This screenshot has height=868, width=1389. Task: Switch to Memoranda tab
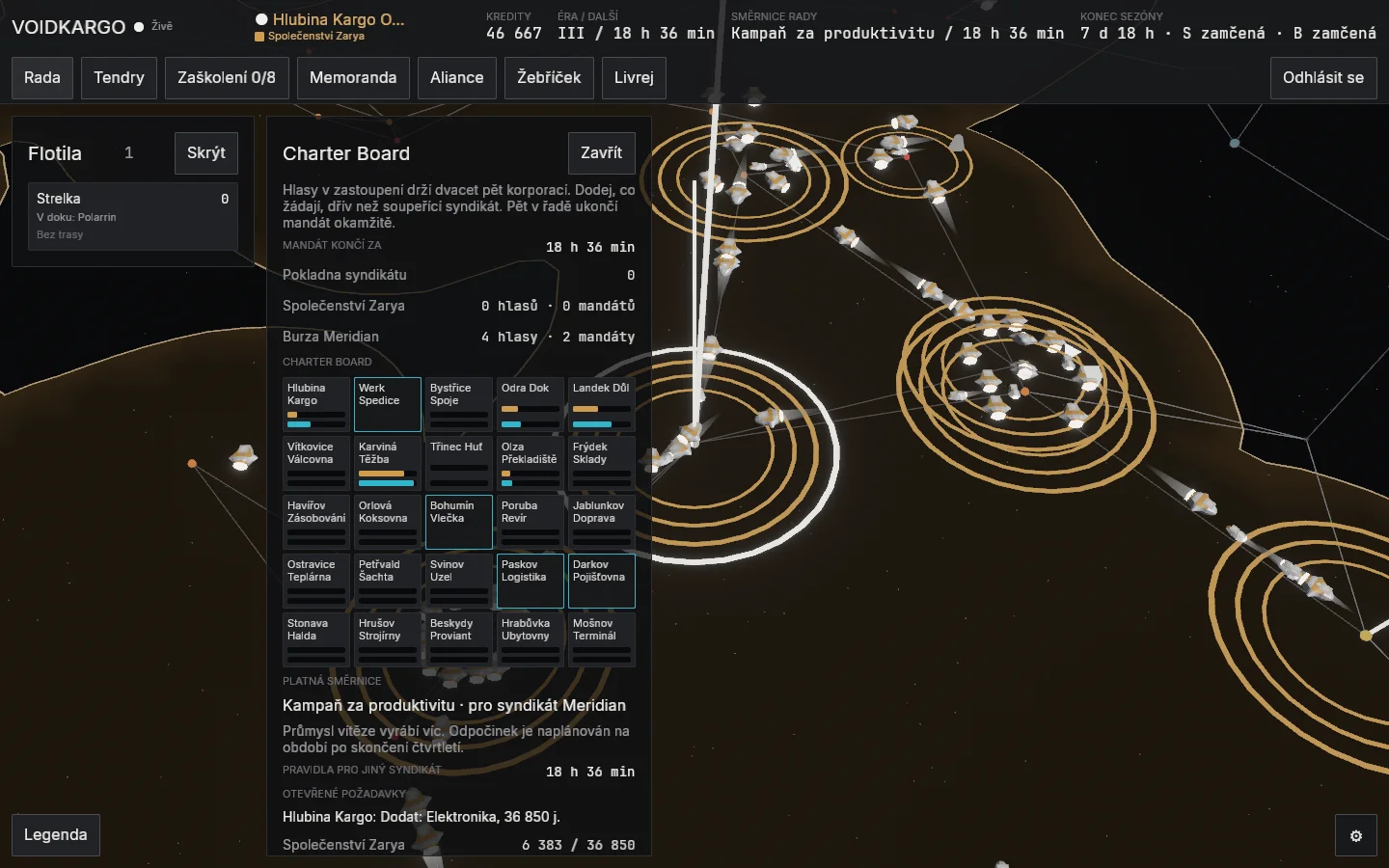(353, 78)
